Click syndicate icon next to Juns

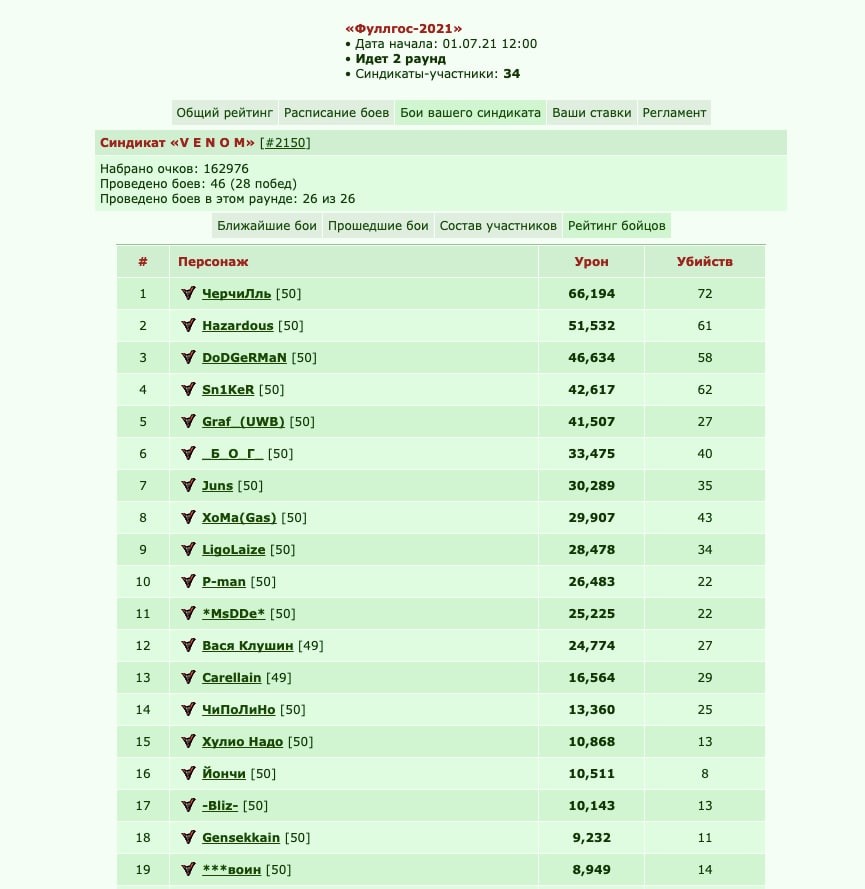click(x=188, y=485)
